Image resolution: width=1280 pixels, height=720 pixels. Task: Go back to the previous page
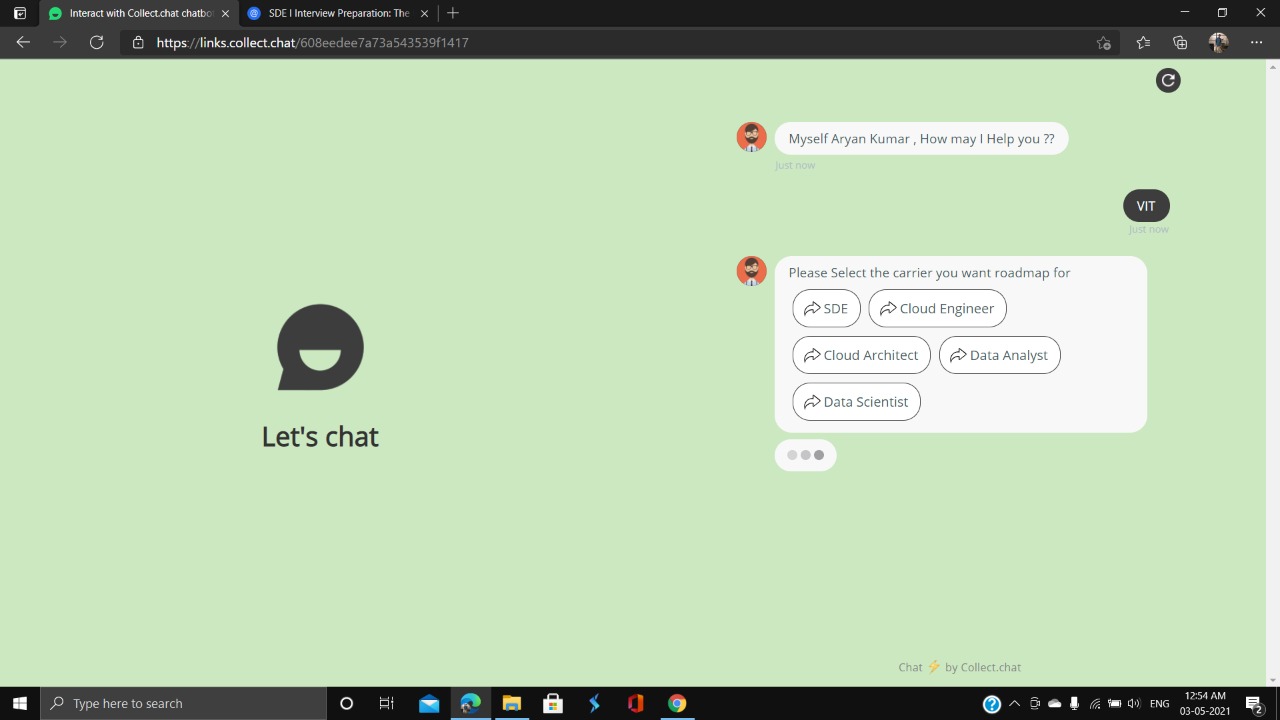(23, 42)
